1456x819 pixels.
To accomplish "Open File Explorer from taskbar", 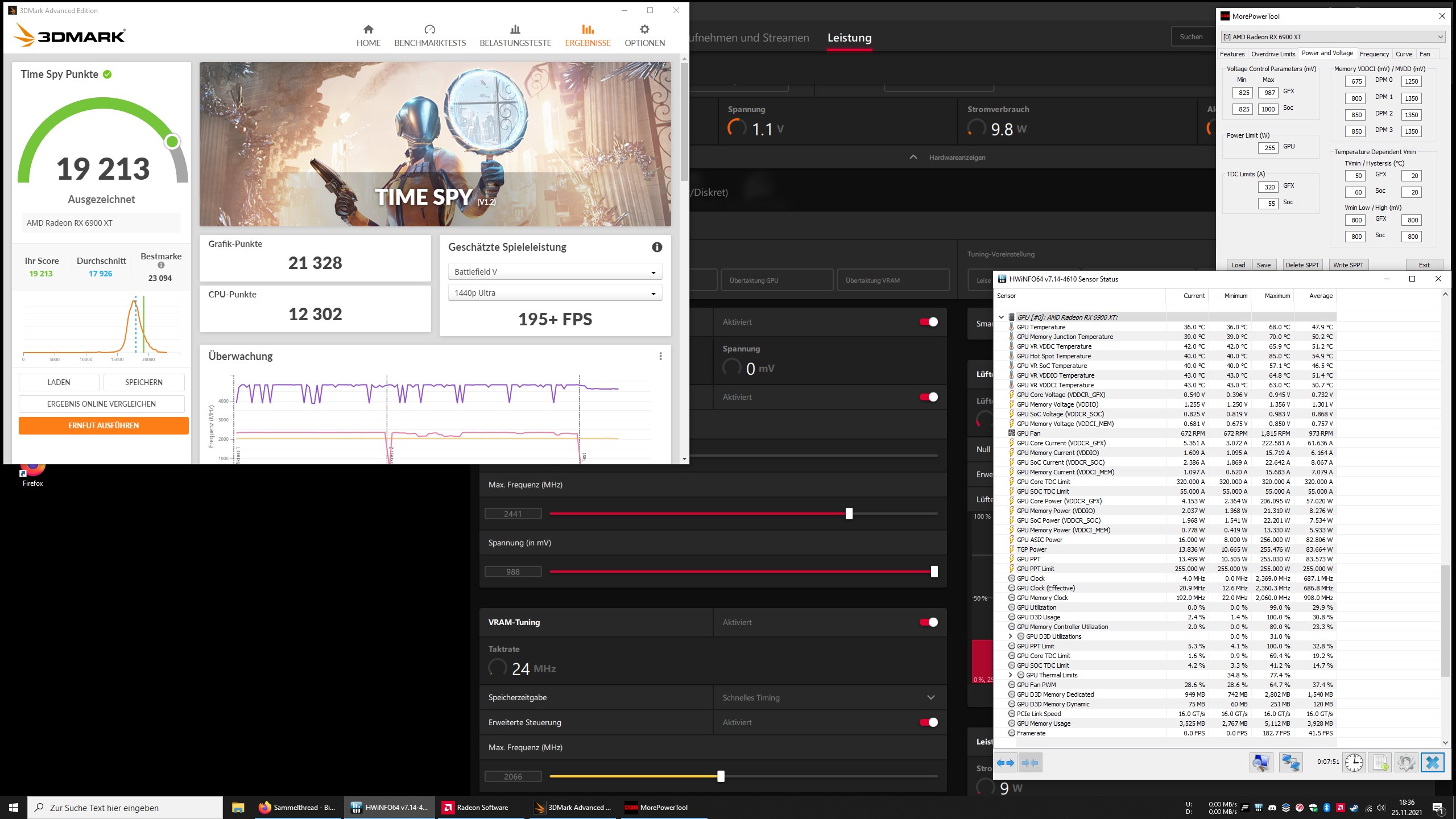I will pyautogui.click(x=238, y=808).
